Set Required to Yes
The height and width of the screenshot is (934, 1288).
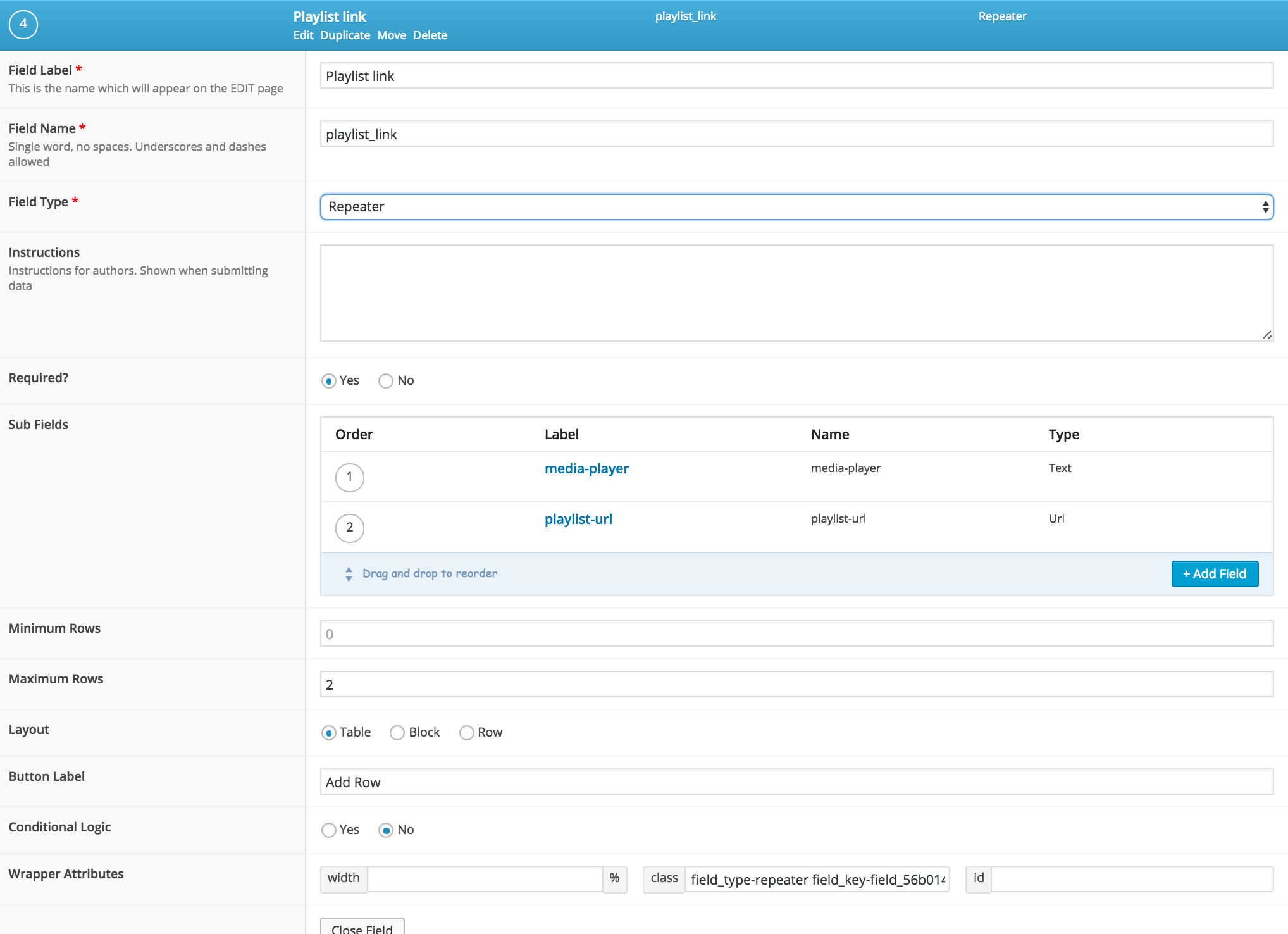[x=329, y=381]
